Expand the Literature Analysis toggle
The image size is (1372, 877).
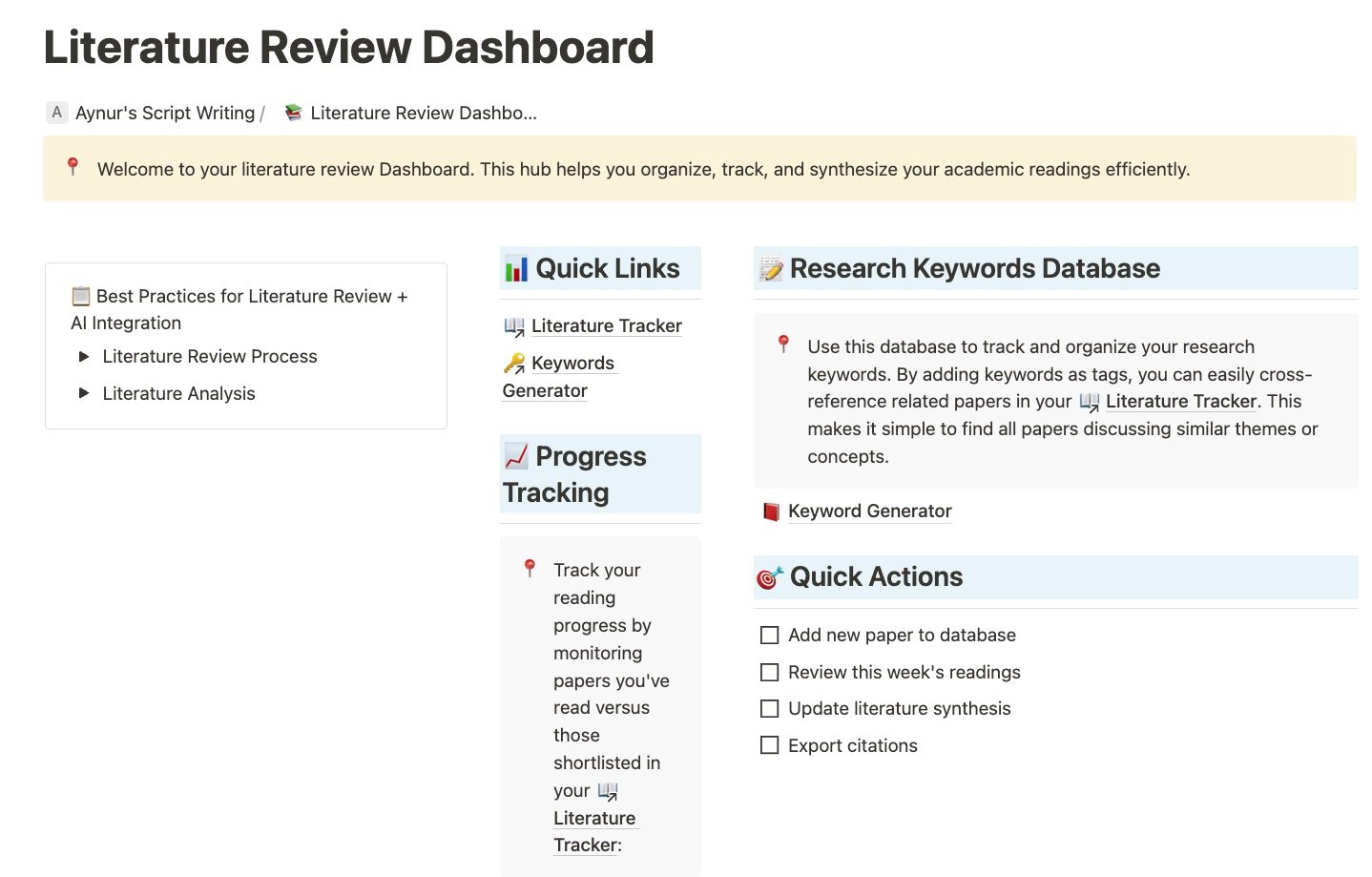click(x=84, y=393)
